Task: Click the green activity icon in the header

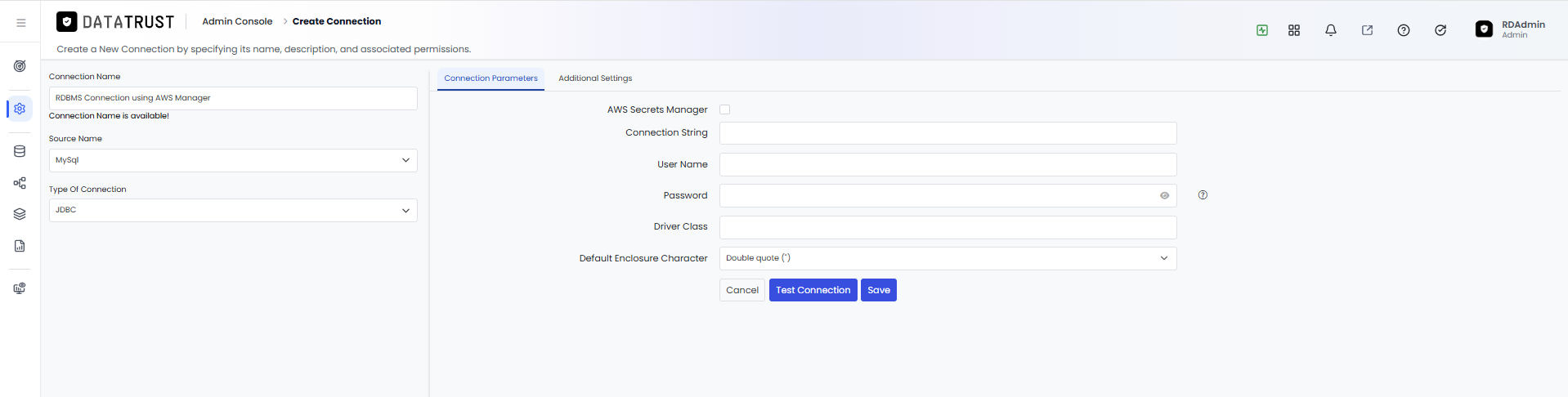Action: pos(1262,30)
